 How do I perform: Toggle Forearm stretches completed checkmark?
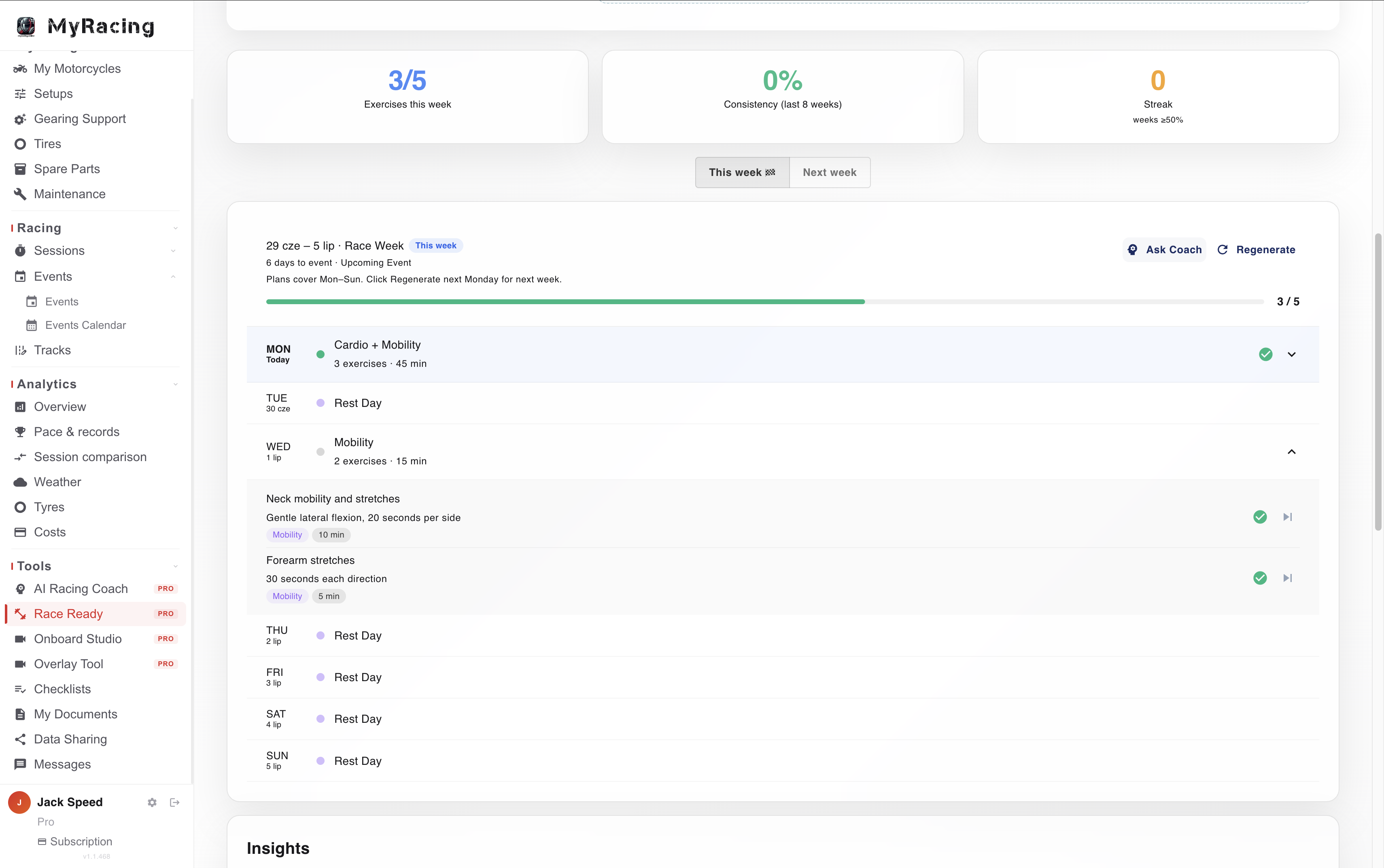click(x=1260, y=578)
